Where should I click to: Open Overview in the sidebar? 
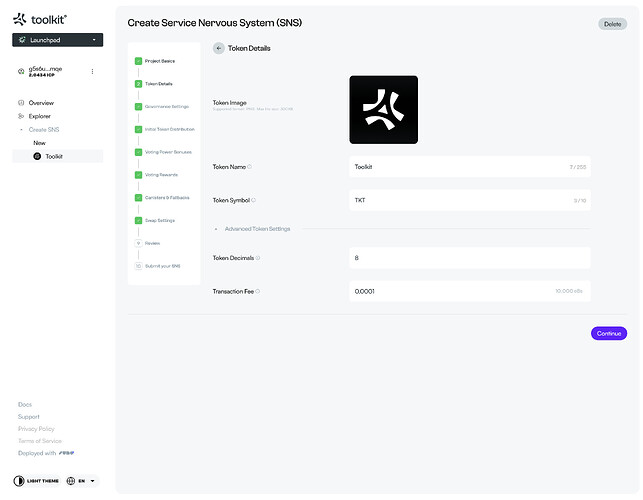coord(41,103)
